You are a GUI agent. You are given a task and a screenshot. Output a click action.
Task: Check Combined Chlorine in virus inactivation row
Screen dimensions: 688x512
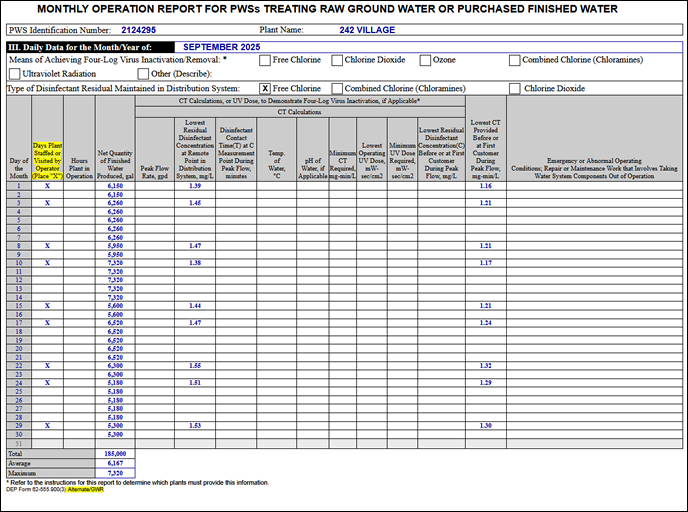(x=514, y=60)
